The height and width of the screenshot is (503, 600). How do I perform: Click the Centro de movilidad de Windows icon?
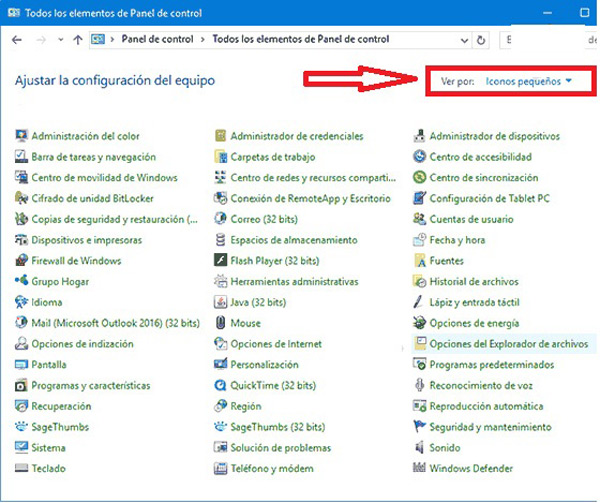pyautogui.click(x=21, y=177)
